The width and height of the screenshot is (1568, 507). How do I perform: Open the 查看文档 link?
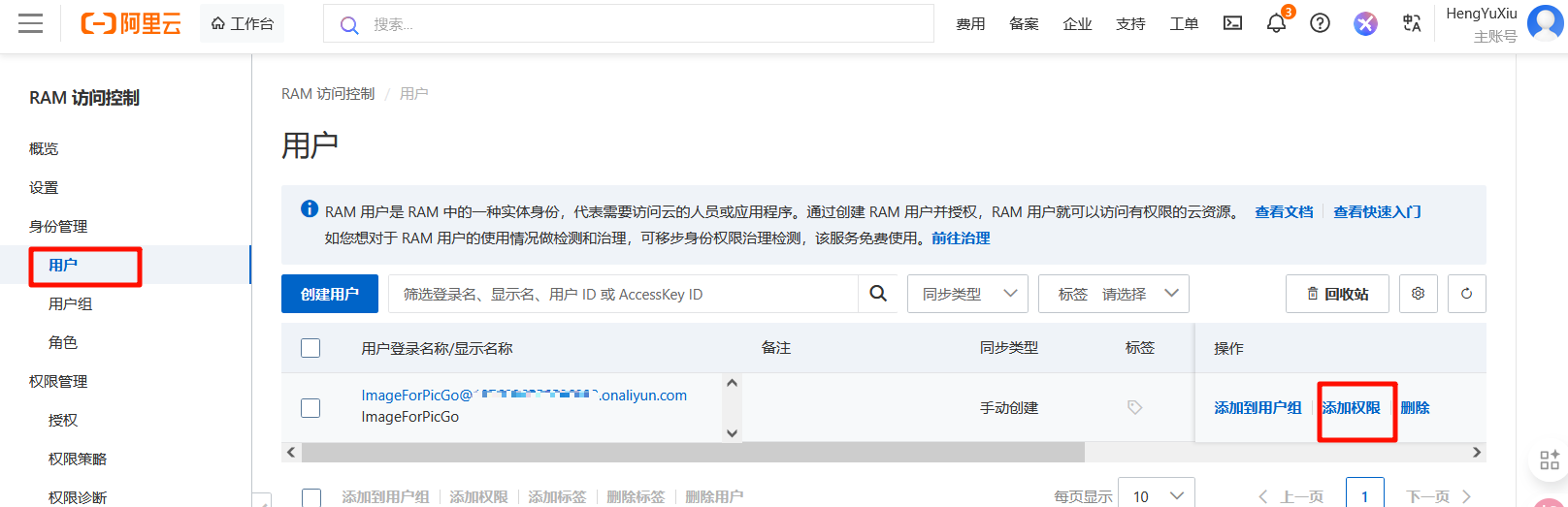1284,211
